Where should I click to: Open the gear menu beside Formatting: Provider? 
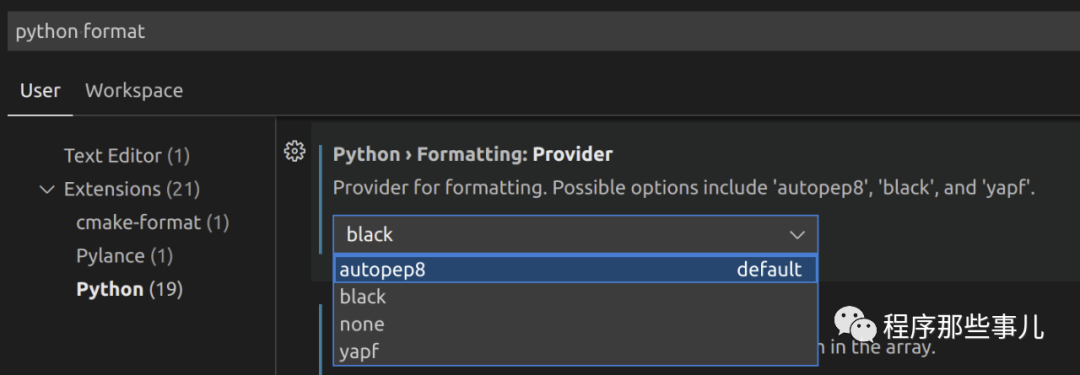click(294, 151)
